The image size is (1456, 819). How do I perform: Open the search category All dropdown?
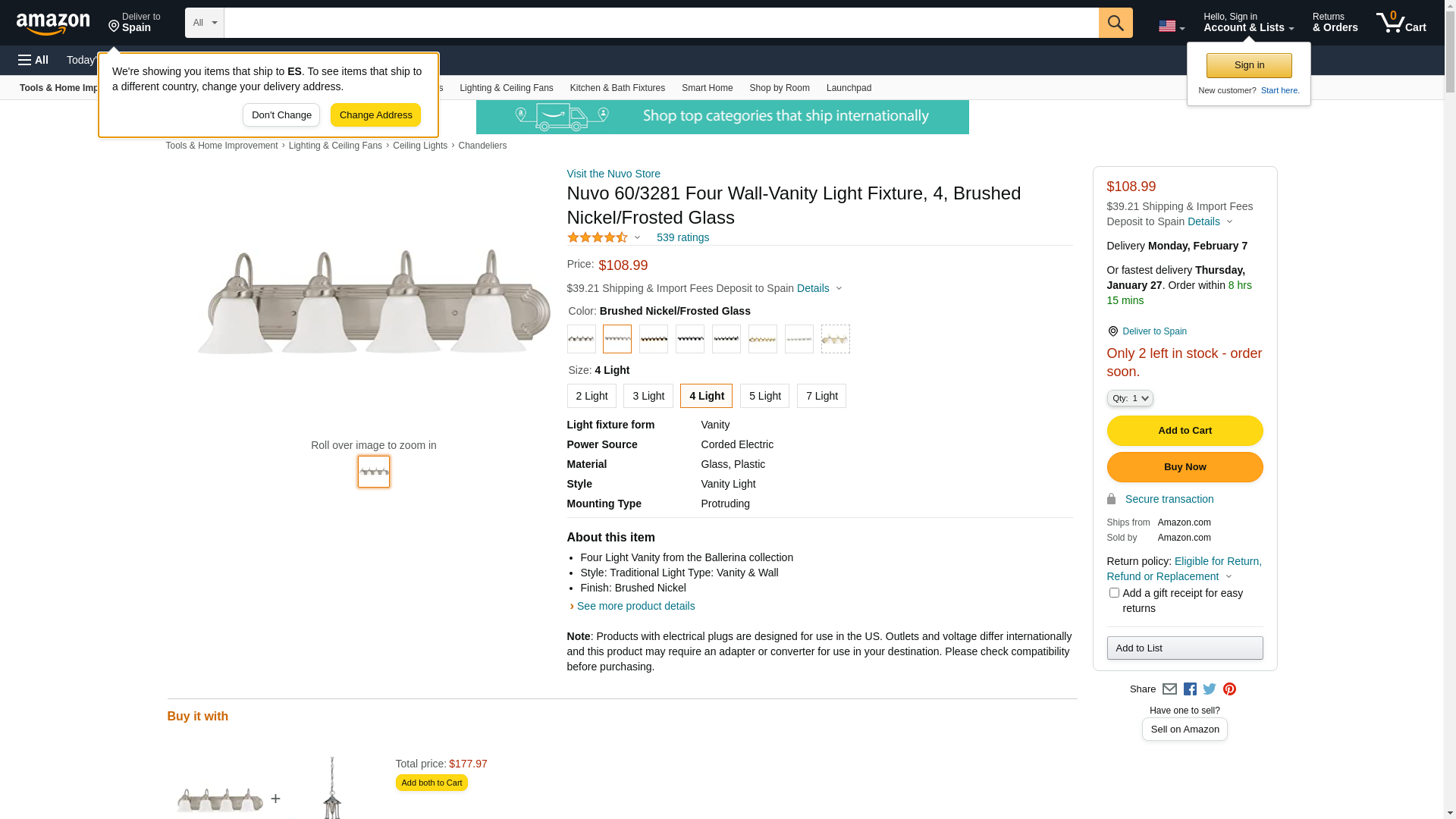205,23
